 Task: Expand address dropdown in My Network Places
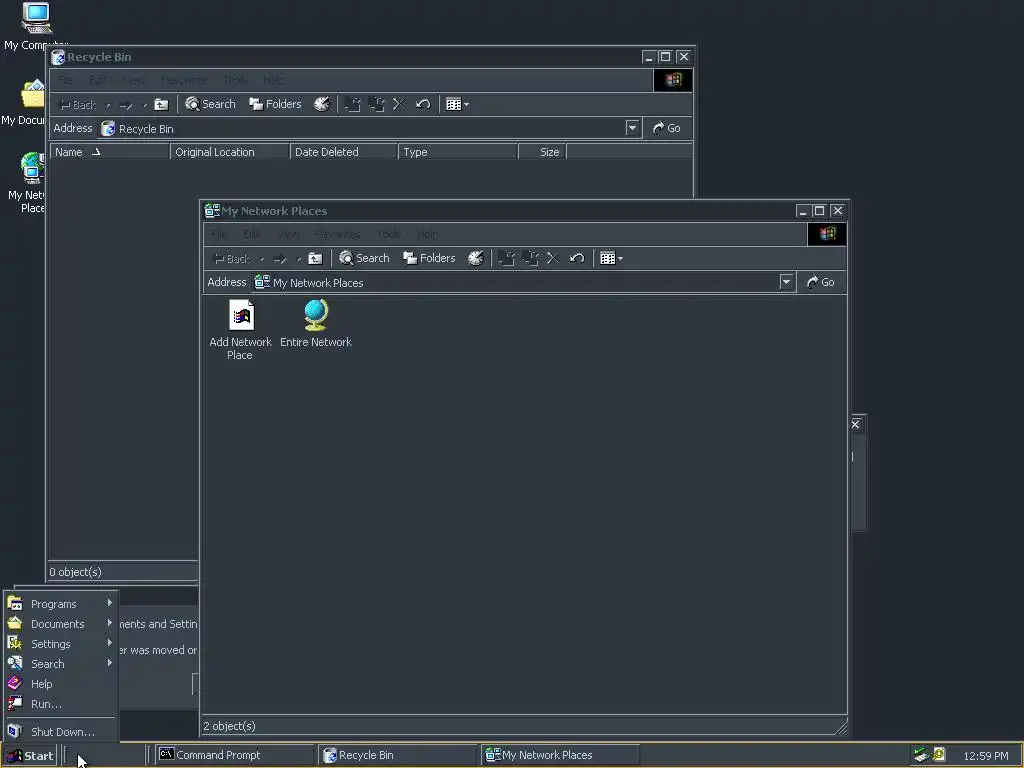pyautogui.click(x=786, y=282)
